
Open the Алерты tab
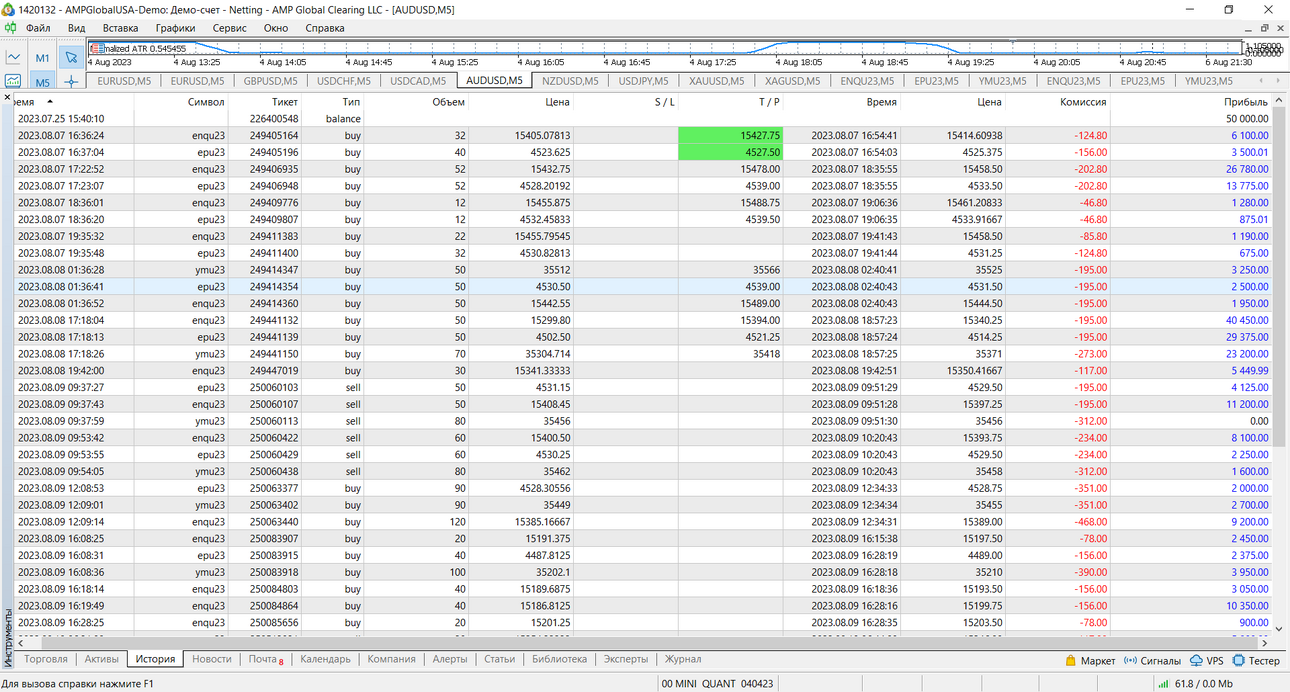point(450,659)
